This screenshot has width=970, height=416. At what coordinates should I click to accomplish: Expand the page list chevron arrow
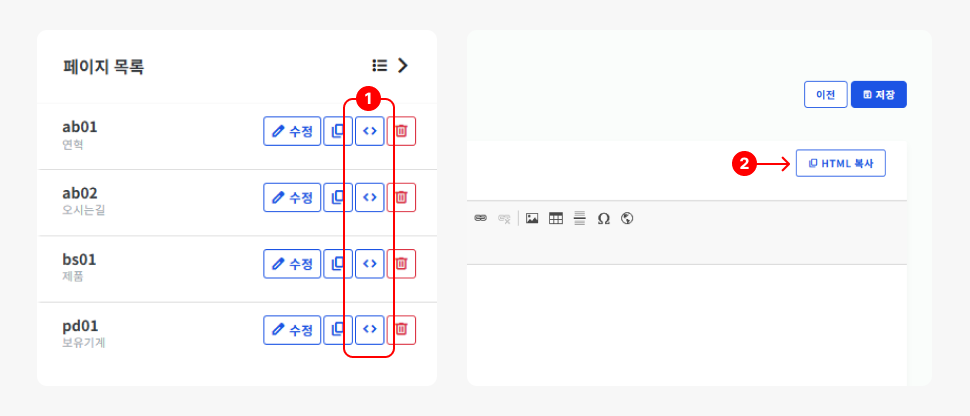point(403,66)
